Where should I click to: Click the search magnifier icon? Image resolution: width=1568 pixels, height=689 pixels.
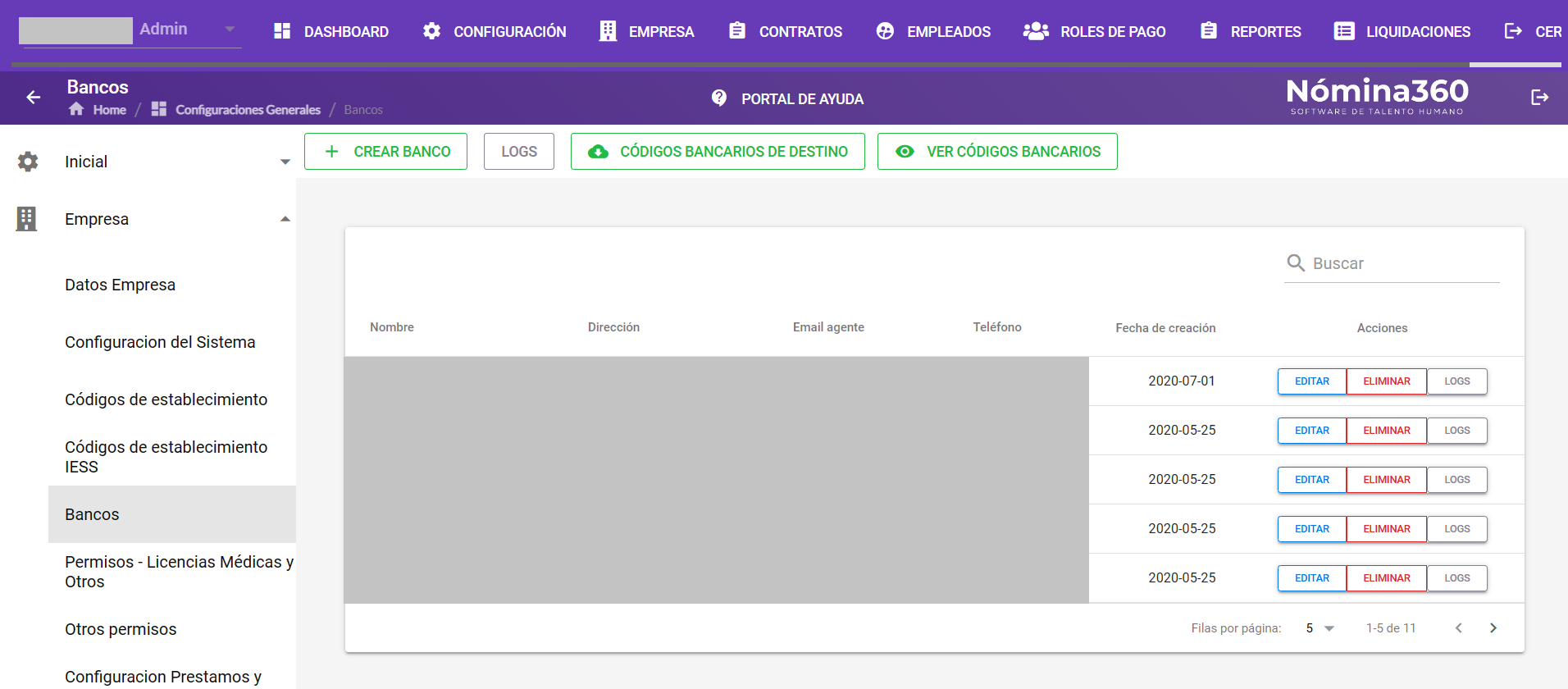pyautogui.click(x=1296, y=262)
